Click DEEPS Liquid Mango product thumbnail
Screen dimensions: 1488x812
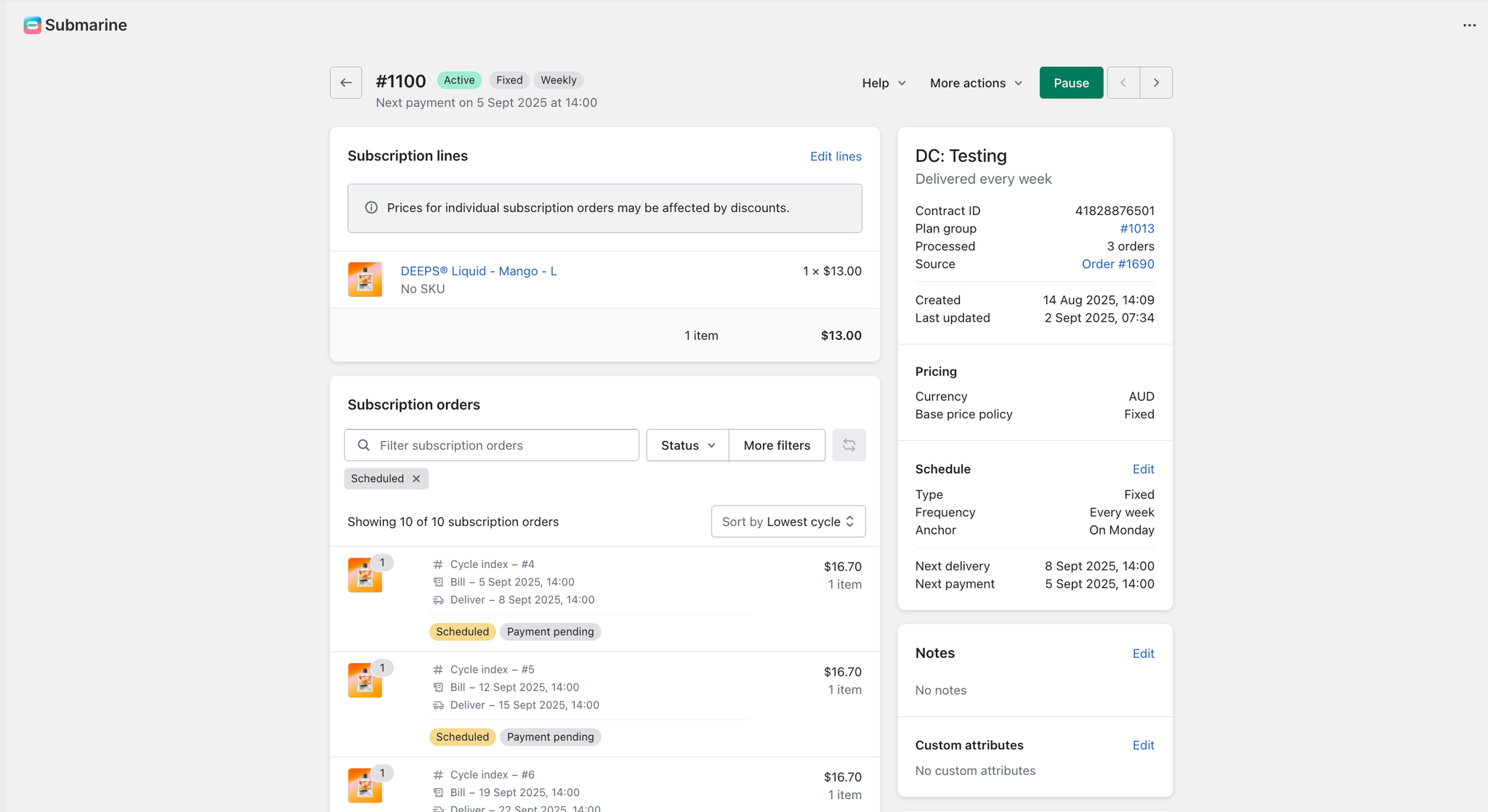coord(365,280)
